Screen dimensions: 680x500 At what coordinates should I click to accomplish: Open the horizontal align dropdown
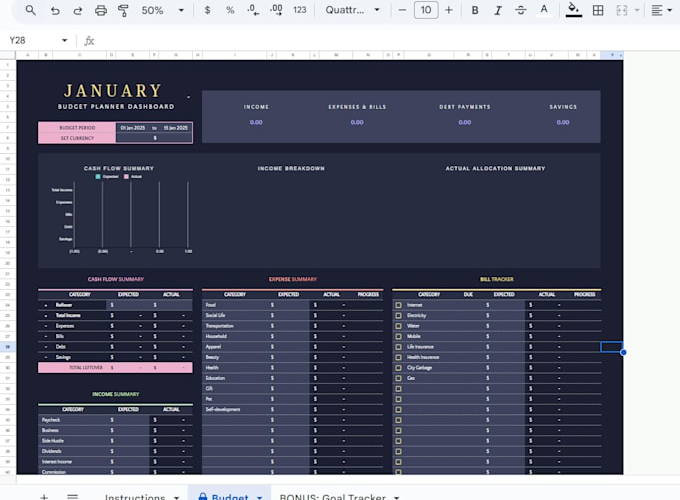pyautogui.click(x=661, y=10)
